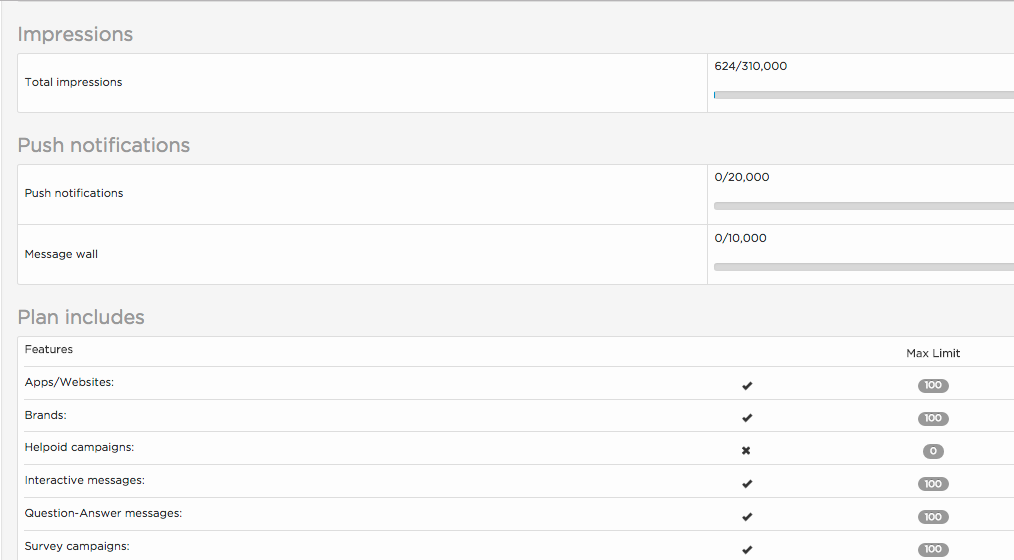This screenshot has width=1014, height=560.
Task: Click the 100 badge for Interactive messages
Action: tap(933, 484)
